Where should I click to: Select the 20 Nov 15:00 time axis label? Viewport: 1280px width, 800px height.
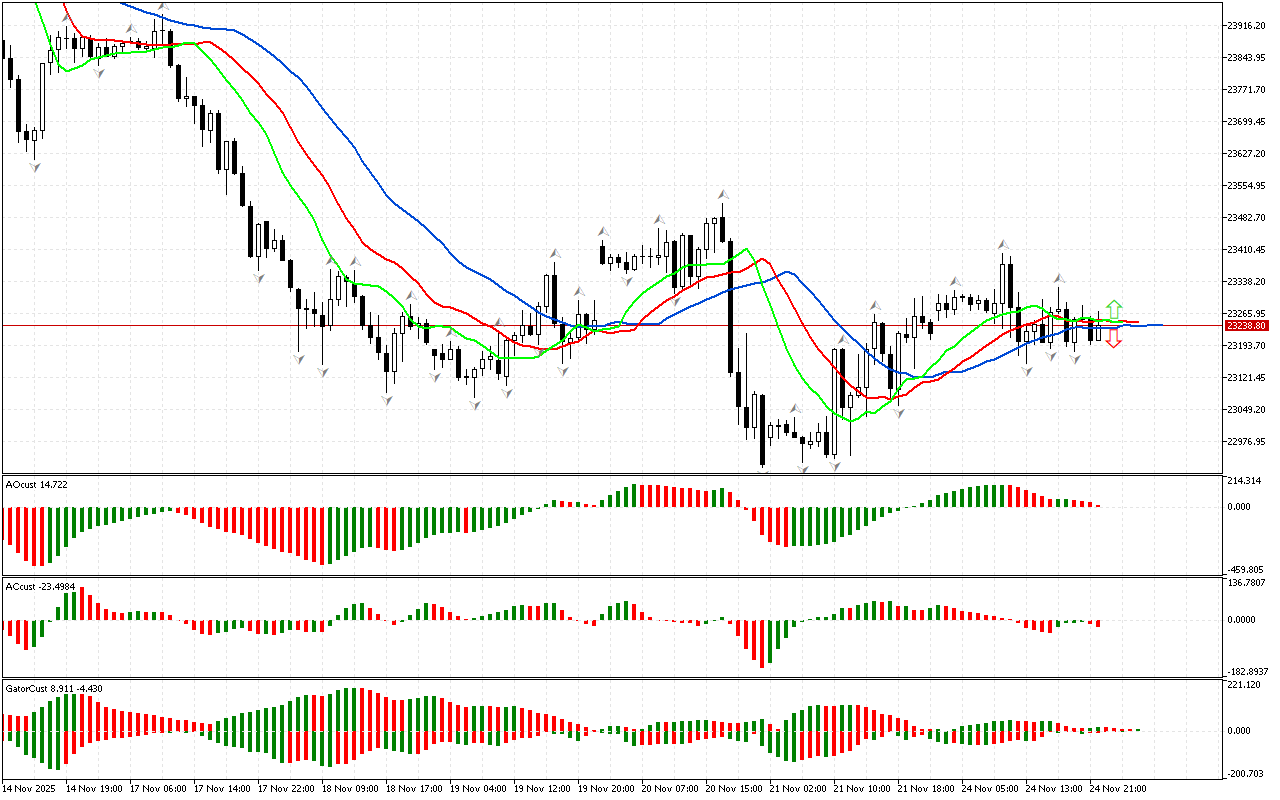click(x=730, y=789)
